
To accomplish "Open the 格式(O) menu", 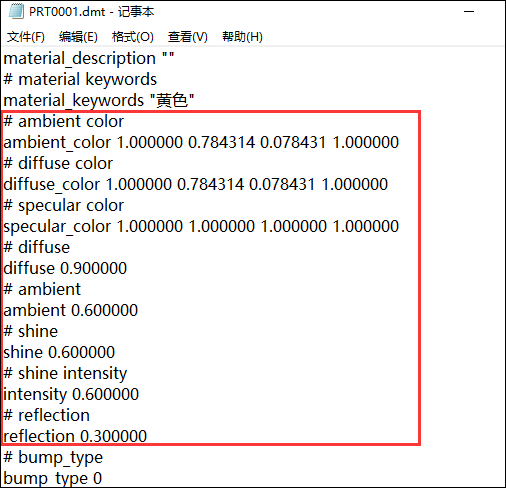I will tap(133, 37).
